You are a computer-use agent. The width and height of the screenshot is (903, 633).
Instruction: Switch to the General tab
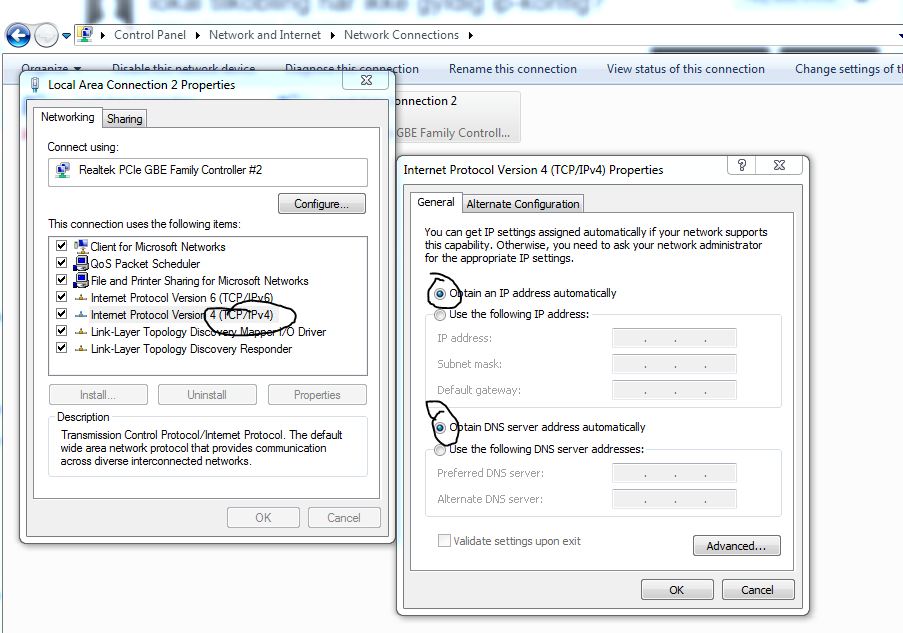click(x=436, y=202)
